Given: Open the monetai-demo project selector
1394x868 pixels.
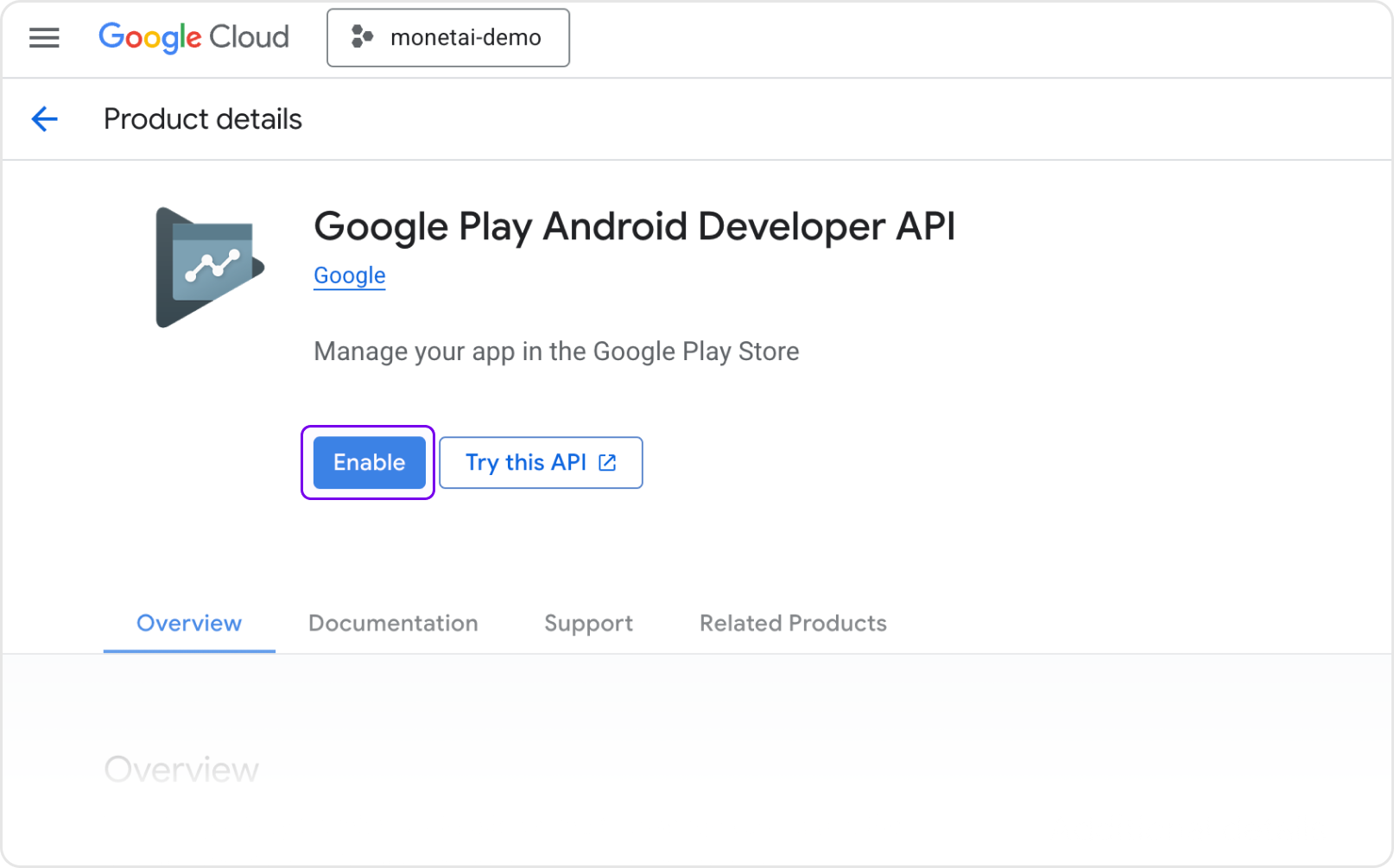Looking at the screenshot, I should 448,38.
